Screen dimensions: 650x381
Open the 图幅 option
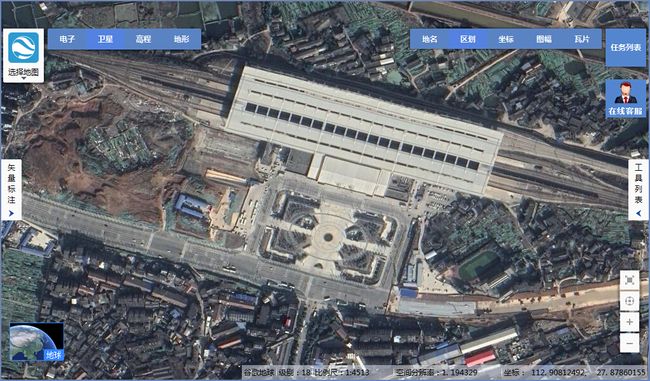click(544, 39)
